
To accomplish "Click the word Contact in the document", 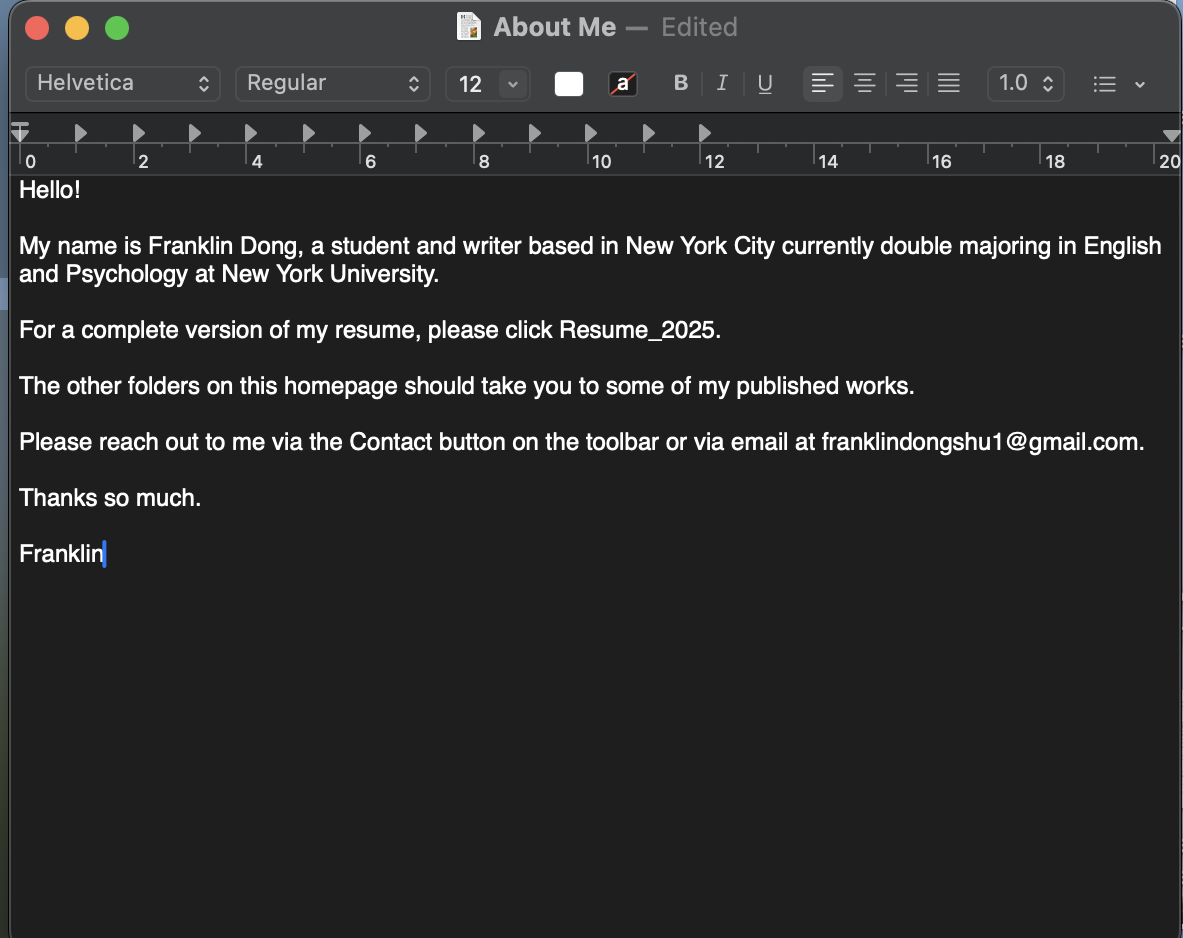I will click(391, 442).
